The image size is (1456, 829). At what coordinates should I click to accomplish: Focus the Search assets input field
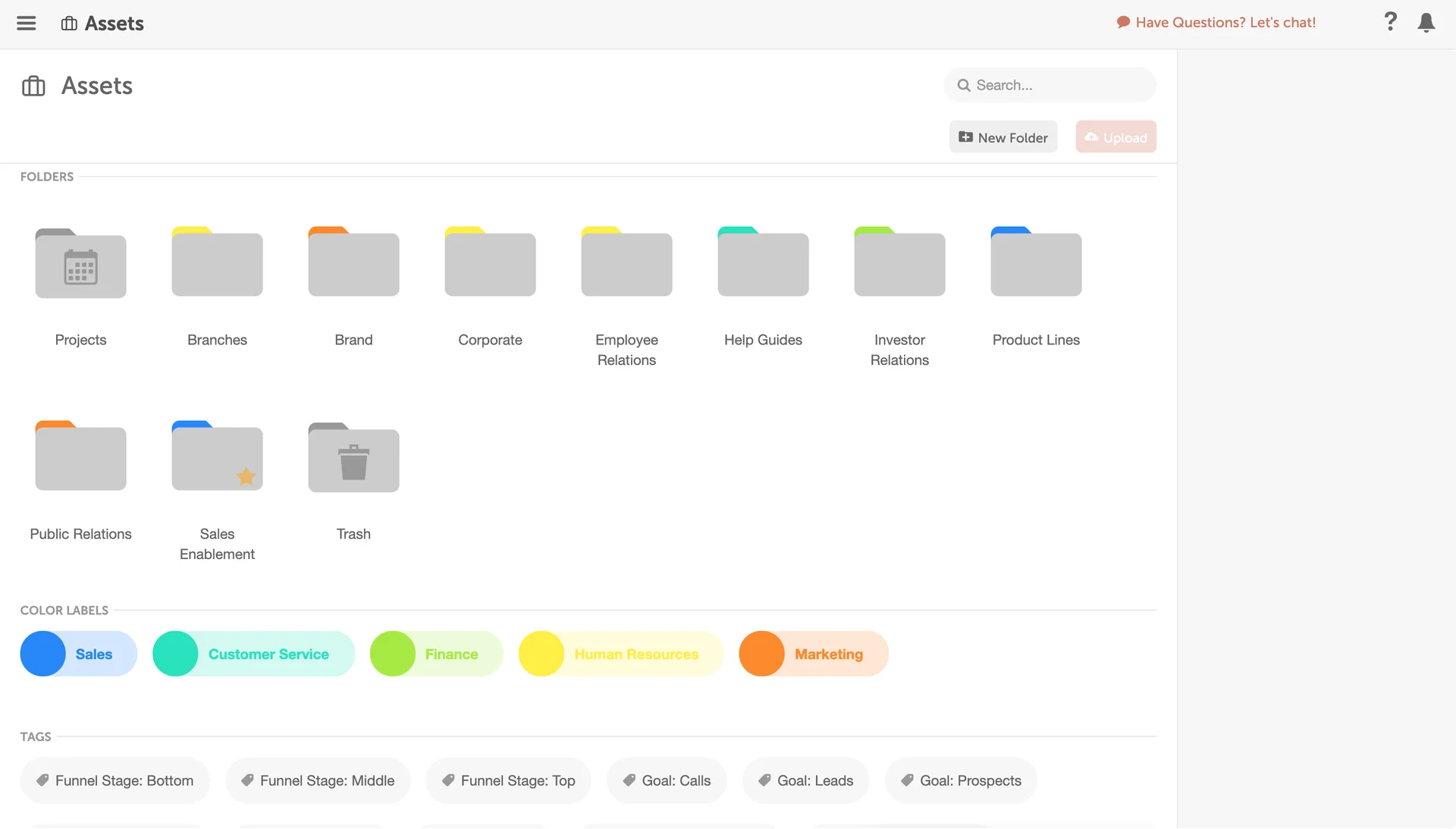pos(1050,85)
